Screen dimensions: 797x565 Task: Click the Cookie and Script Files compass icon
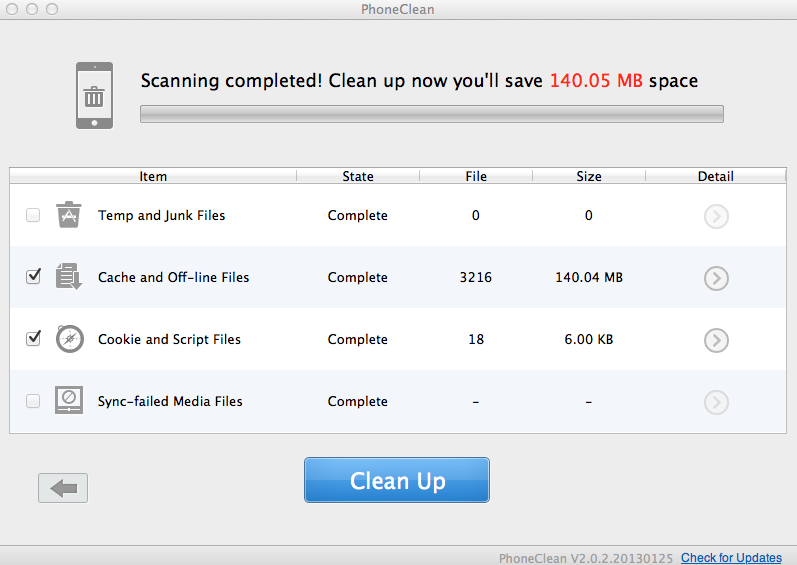(x=70, y=339)
